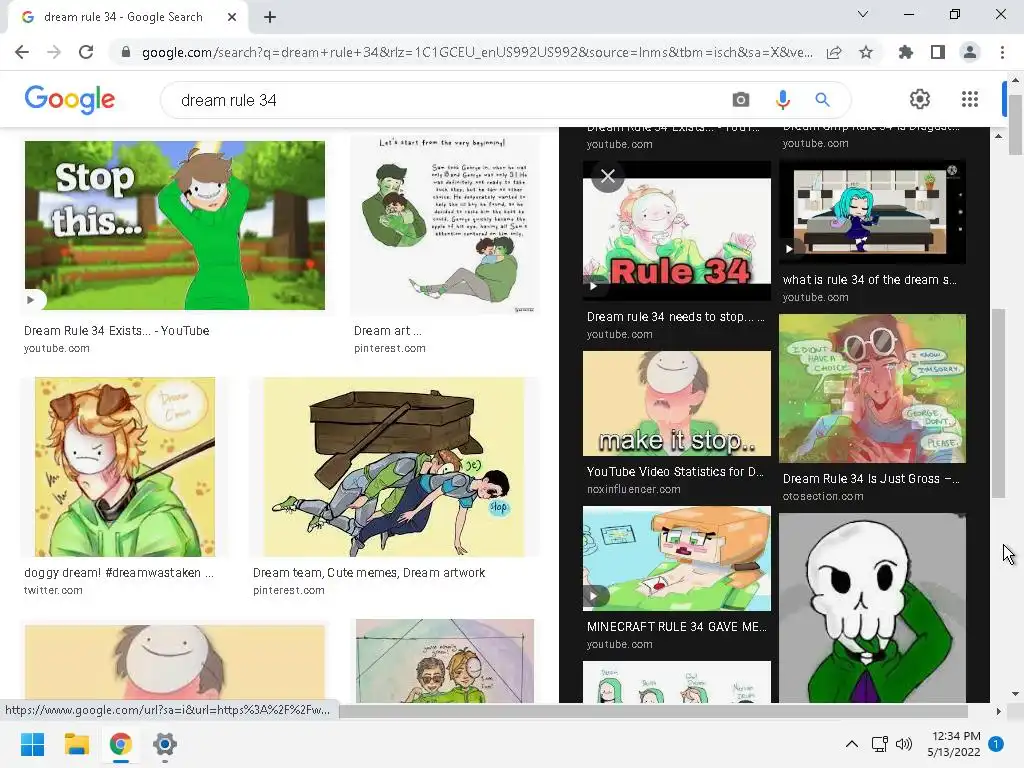Open the Chrome profile avatar

tap(970, 52)
